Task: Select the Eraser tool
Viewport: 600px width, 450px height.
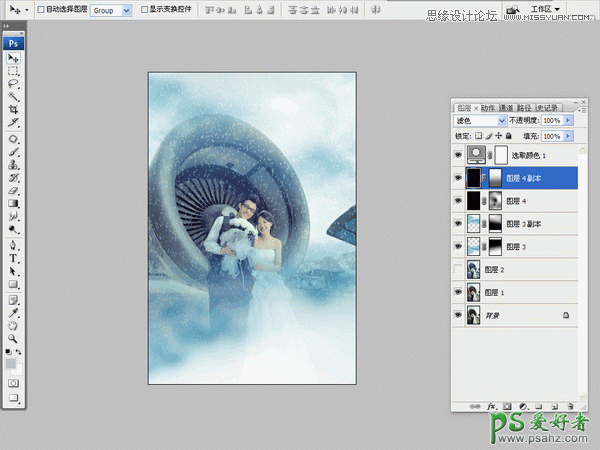Action: pyautogui.click(x=14, y=189)
